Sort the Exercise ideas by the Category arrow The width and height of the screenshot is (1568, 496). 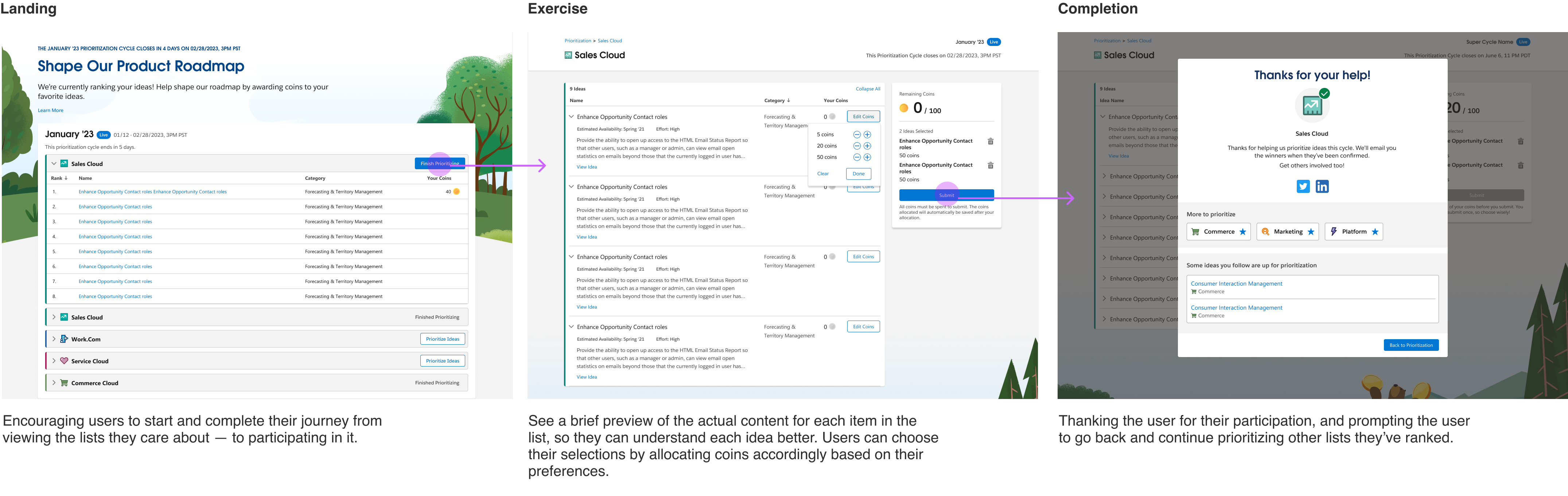click(788, 100)
